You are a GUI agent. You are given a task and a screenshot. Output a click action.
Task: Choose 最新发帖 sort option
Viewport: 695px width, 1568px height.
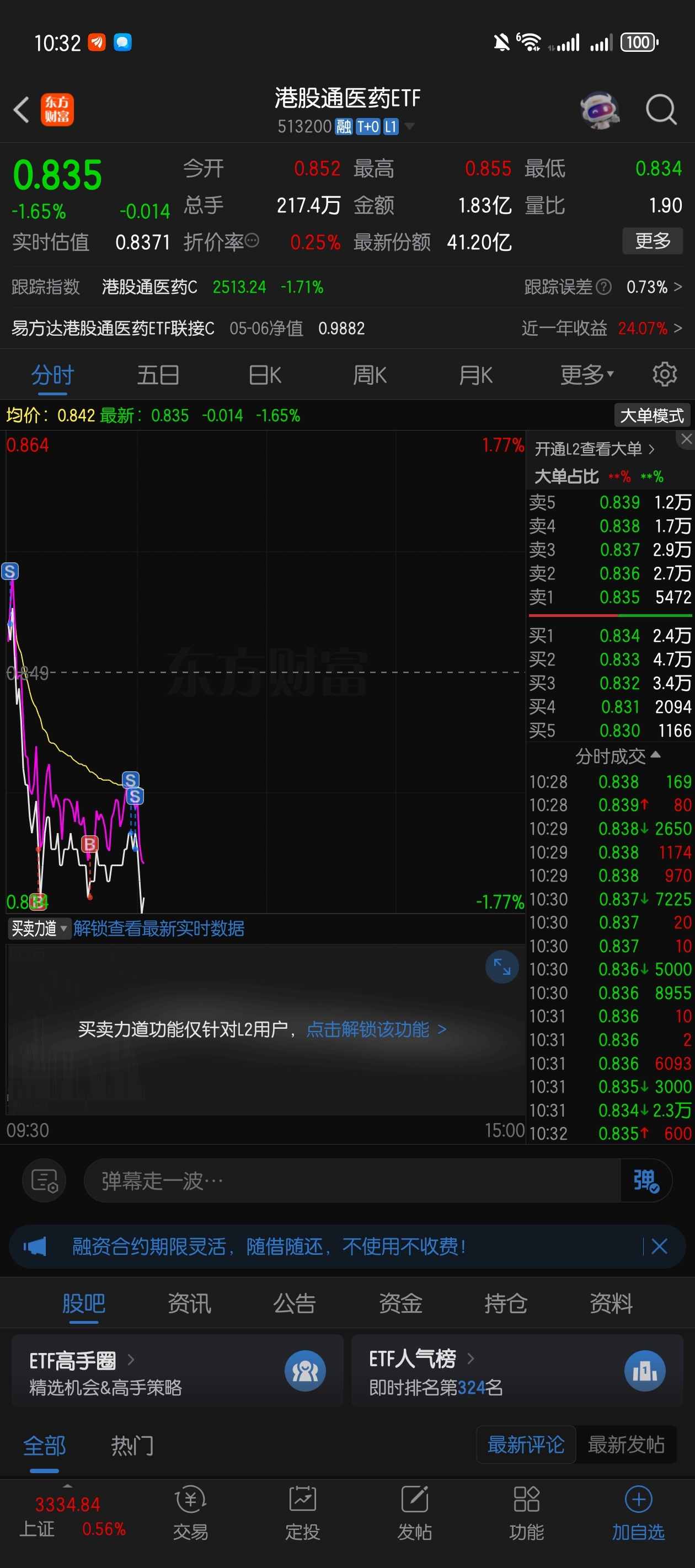[x=626, y=1445]
